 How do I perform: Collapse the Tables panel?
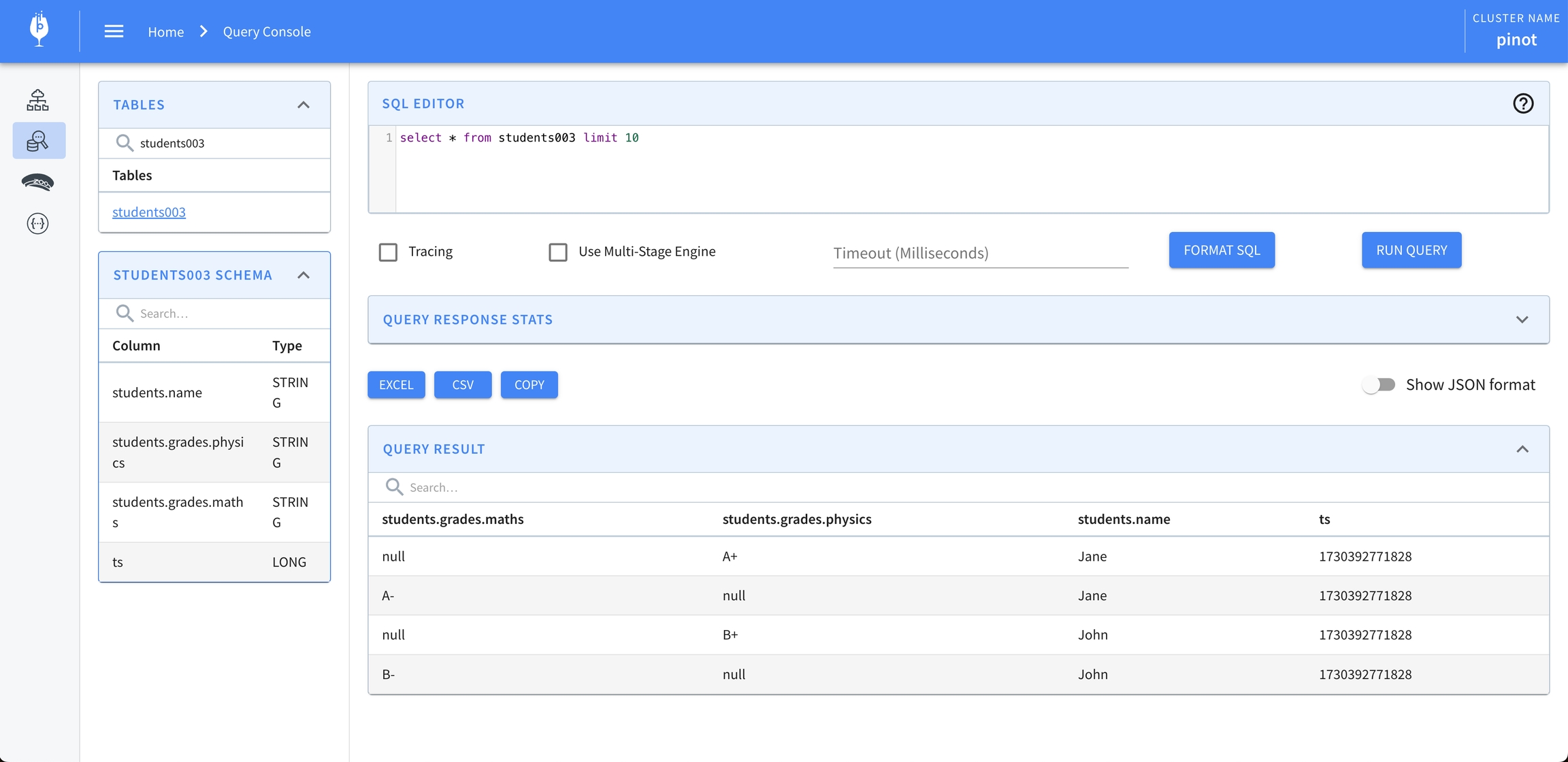click(304, 105)
